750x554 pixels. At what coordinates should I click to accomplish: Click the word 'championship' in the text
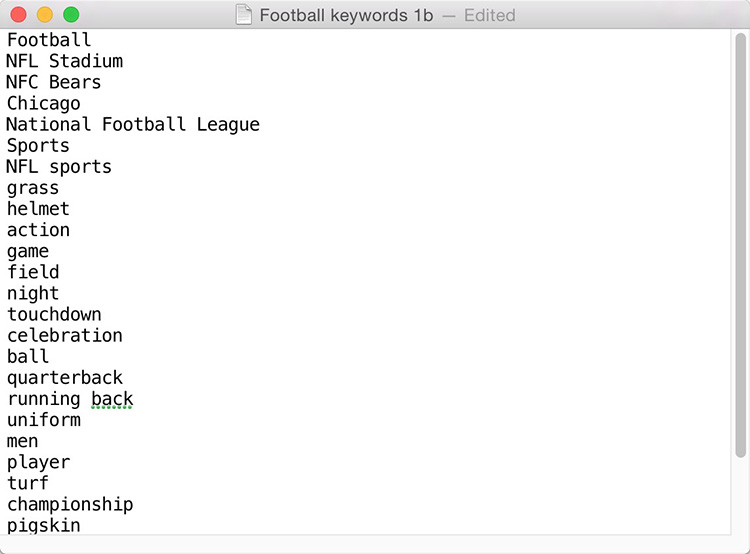[70, 504]
